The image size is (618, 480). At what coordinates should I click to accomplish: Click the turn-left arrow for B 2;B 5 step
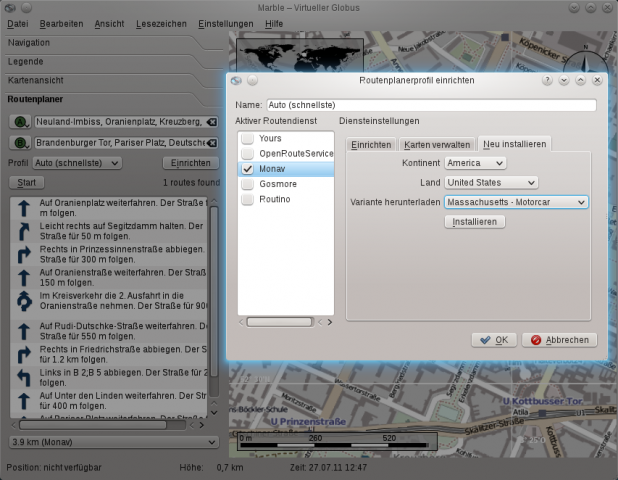[x=25, y=379]
